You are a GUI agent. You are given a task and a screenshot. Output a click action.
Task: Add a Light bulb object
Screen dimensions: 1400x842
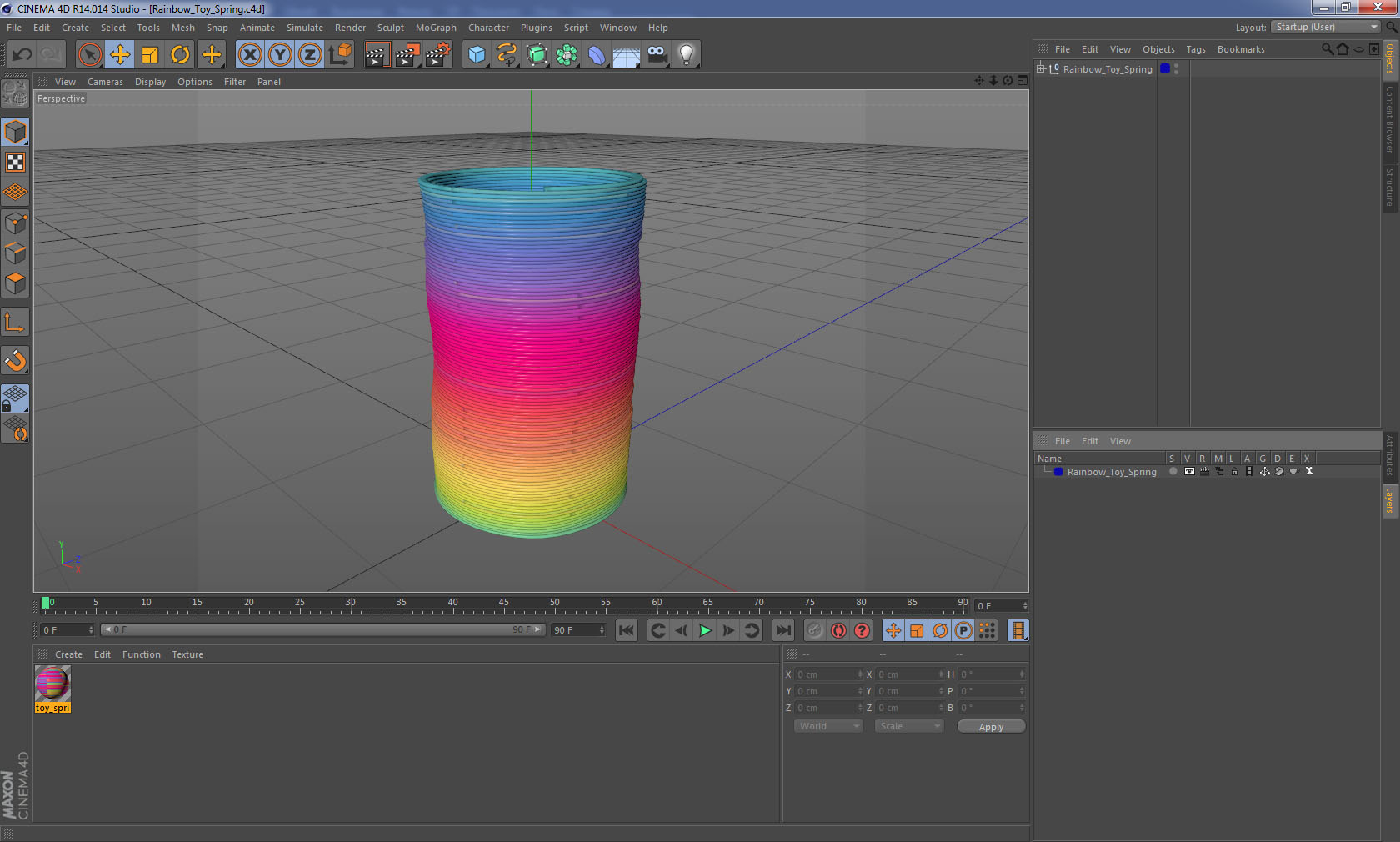click(x=687, y=55)
